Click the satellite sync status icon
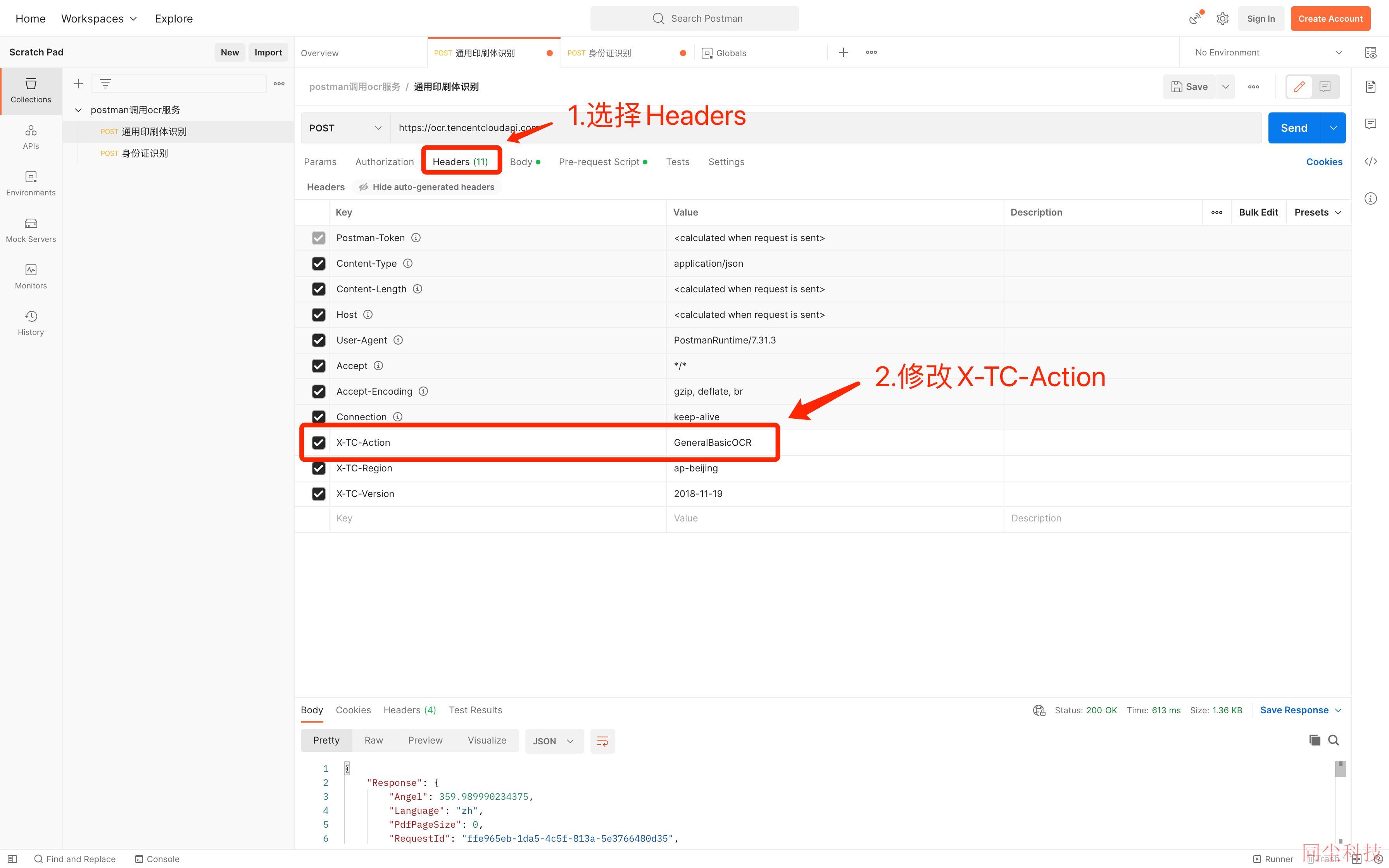This screenshot has height=868, width=1389. click(x=1196, y=18)
